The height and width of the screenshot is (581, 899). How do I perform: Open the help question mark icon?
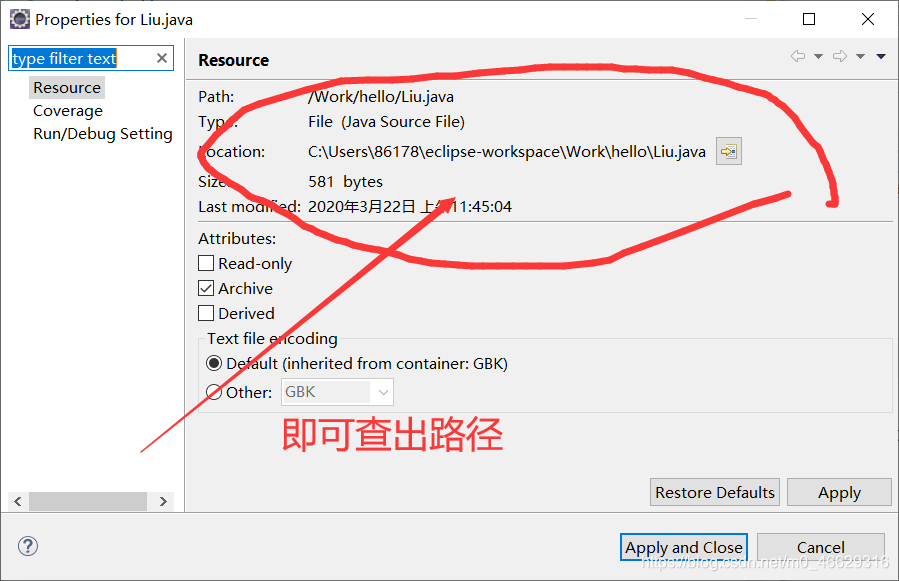(x=28, y=546)
